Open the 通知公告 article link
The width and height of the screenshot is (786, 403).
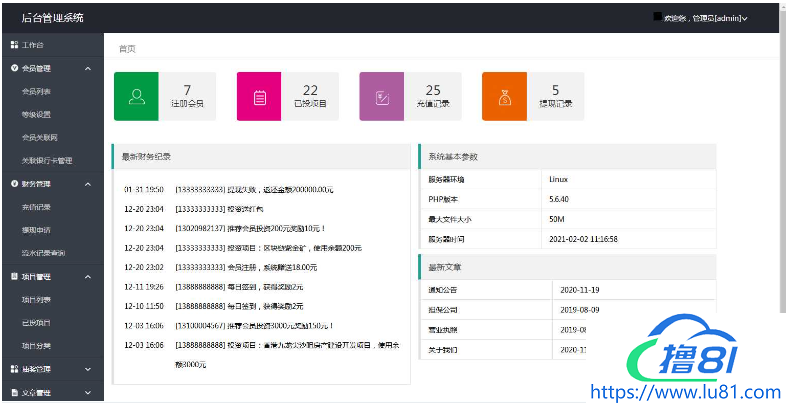(445, 289)
